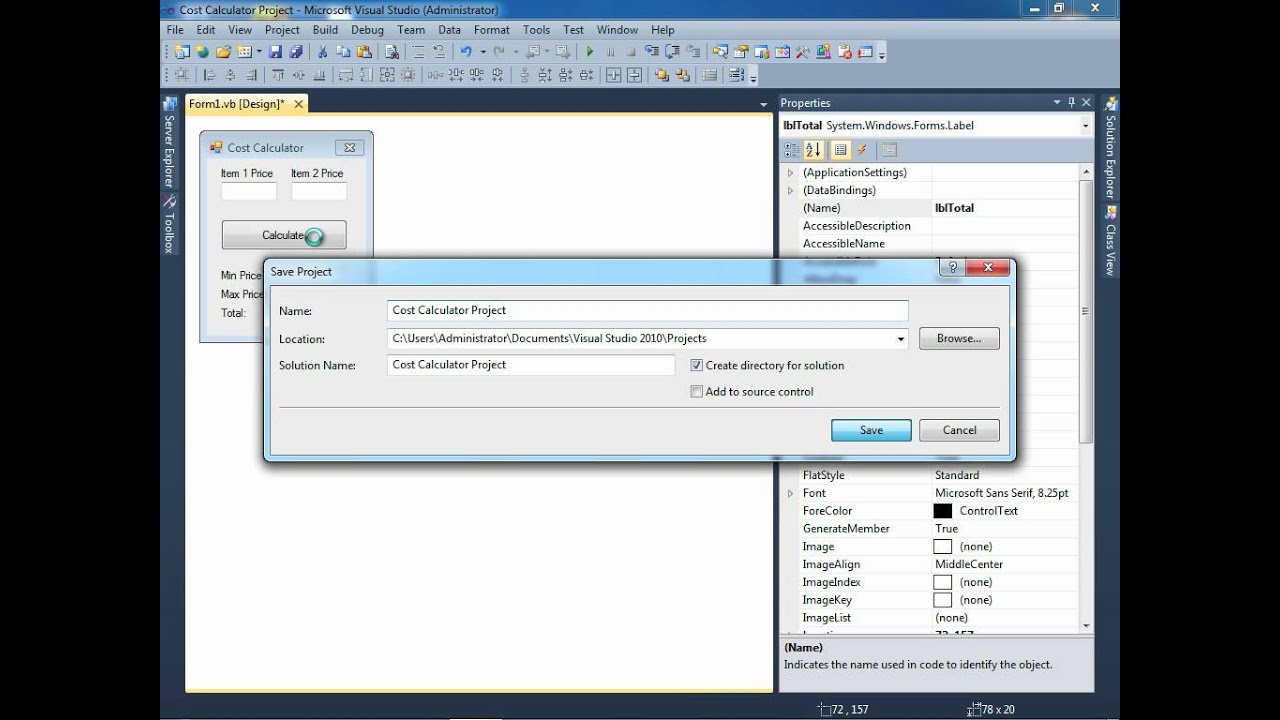Click the Calculate button on the form
The height and width of the screenshot is (720, 1280).
[283, 236]
